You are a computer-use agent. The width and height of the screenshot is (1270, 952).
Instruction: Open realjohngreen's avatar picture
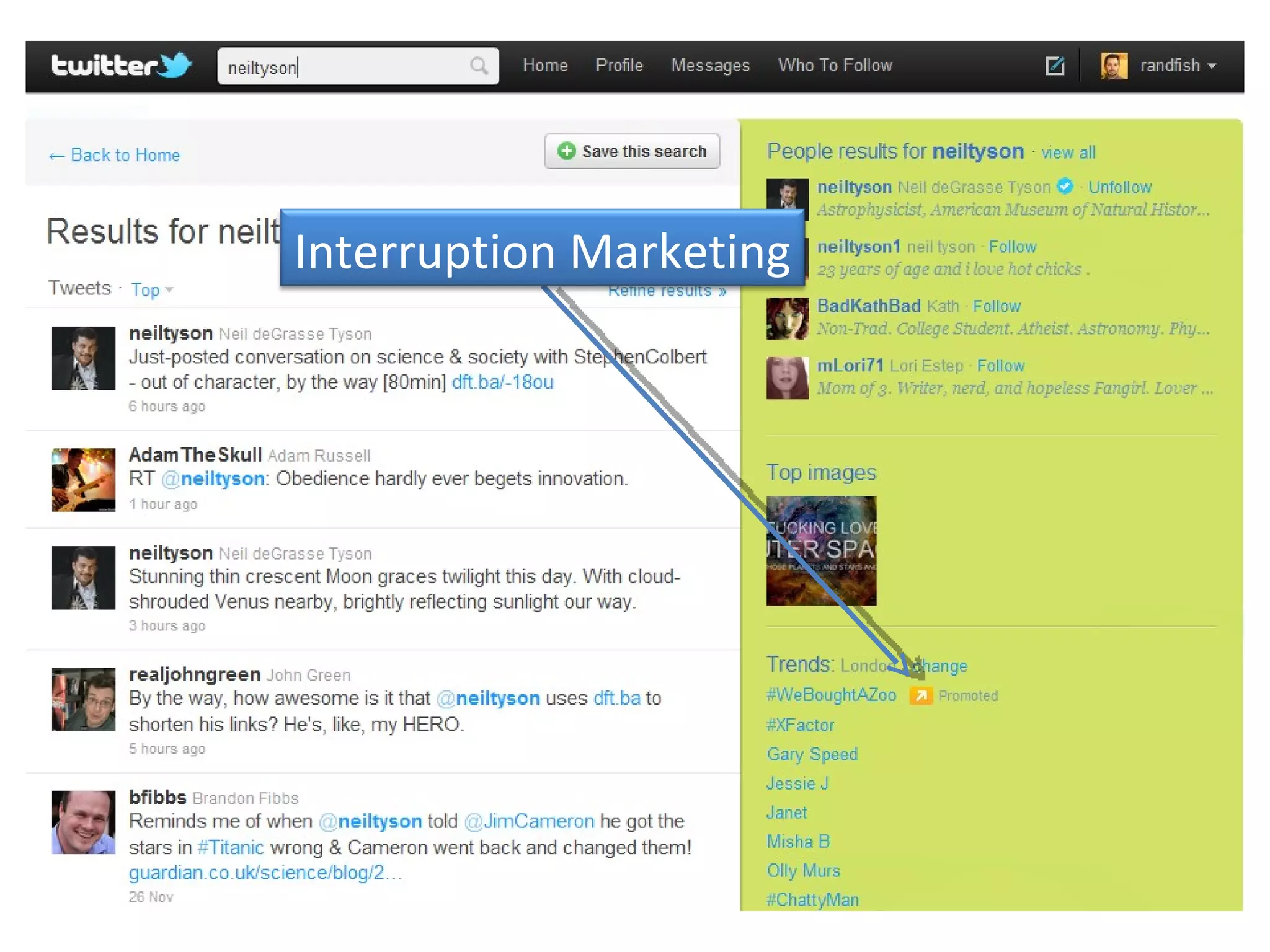point(84,699)
